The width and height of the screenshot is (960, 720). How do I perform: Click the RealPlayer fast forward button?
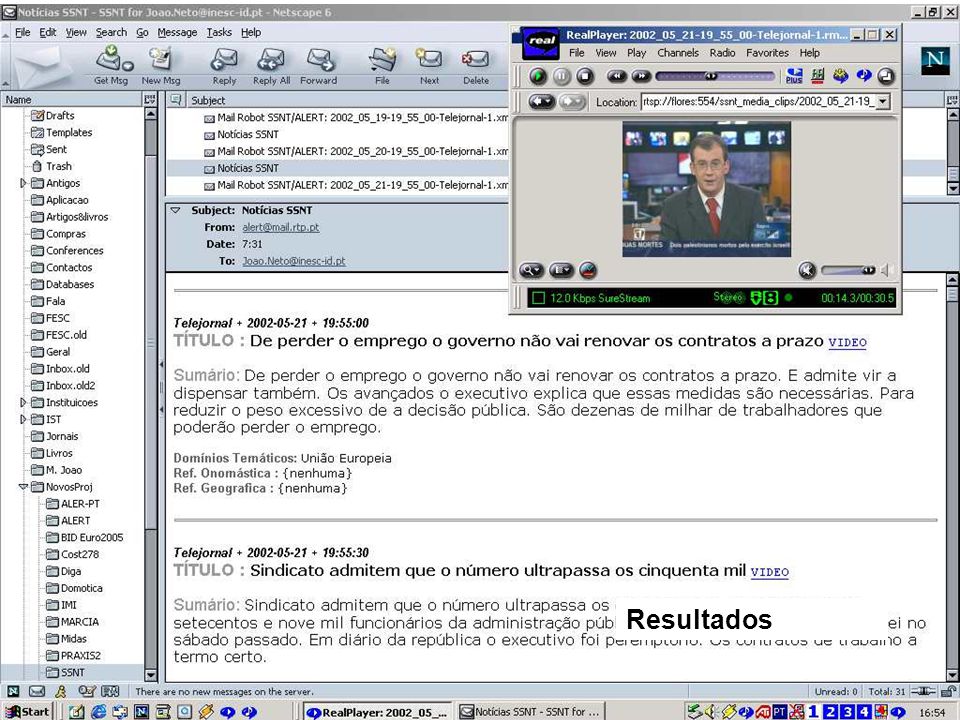pos(640,76)
